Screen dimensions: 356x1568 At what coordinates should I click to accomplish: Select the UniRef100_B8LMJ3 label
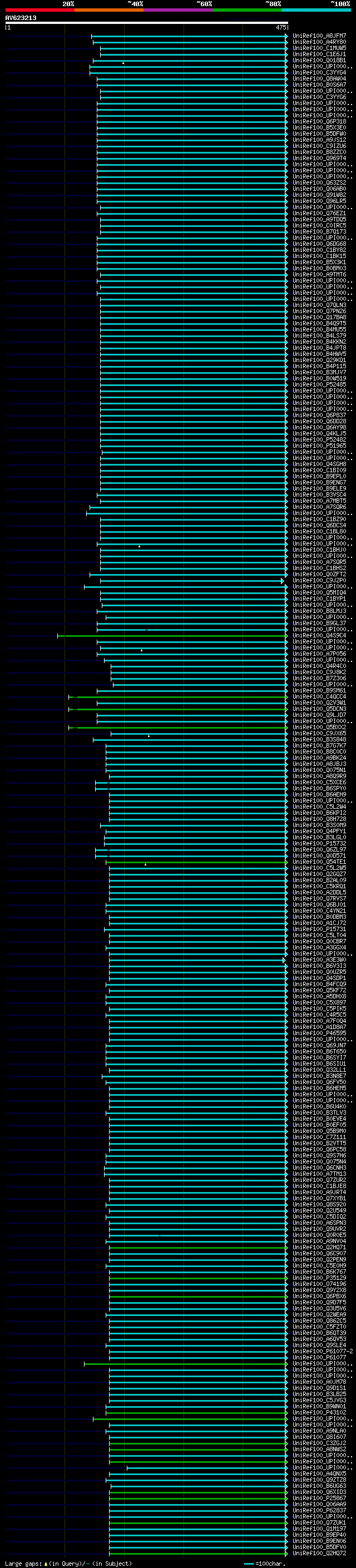319,611
